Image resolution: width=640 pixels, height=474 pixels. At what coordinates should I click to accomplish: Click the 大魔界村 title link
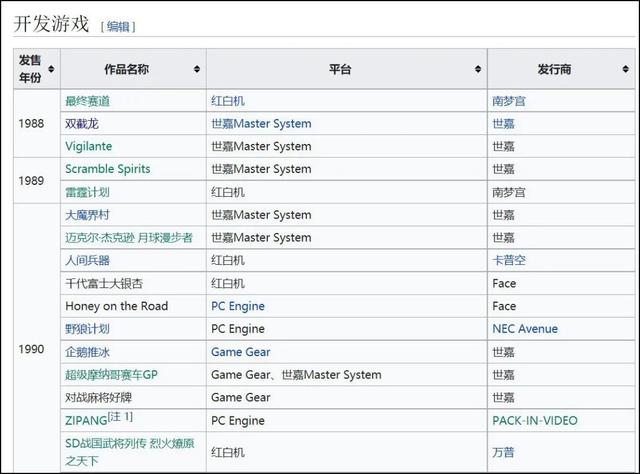click(x=87, y=215)
